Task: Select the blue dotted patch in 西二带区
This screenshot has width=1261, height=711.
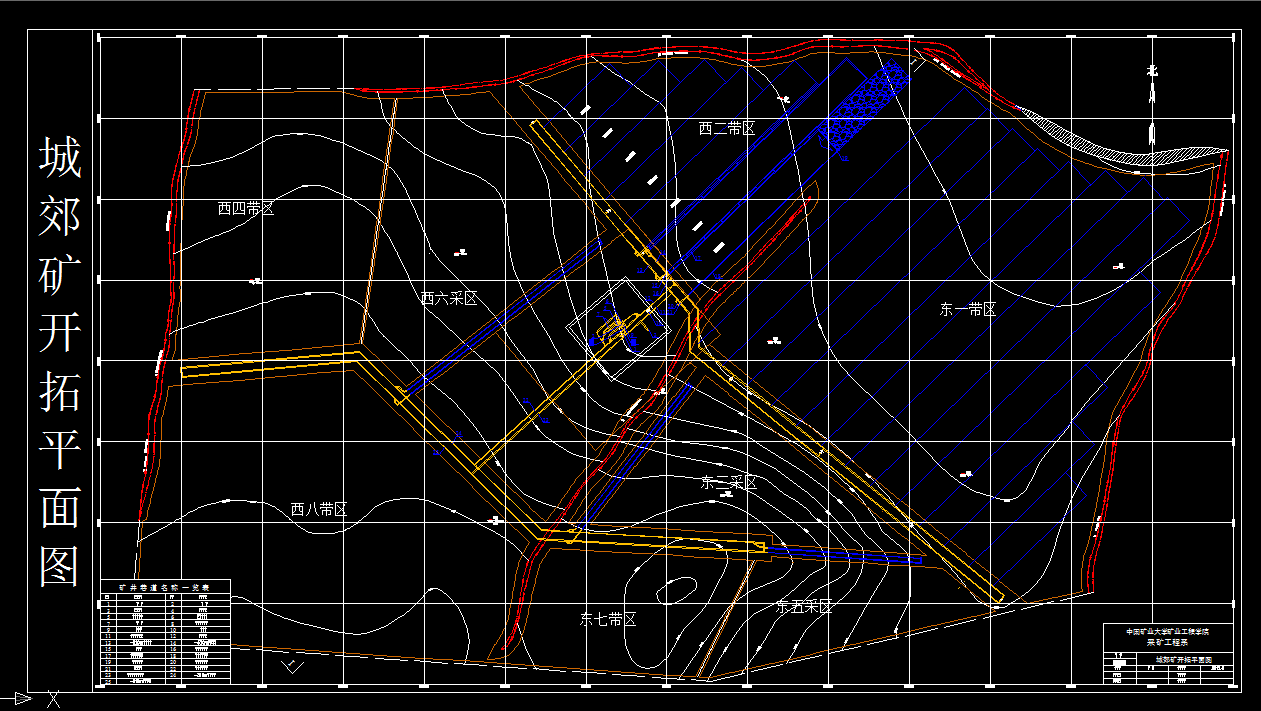Action: (863, 108)
